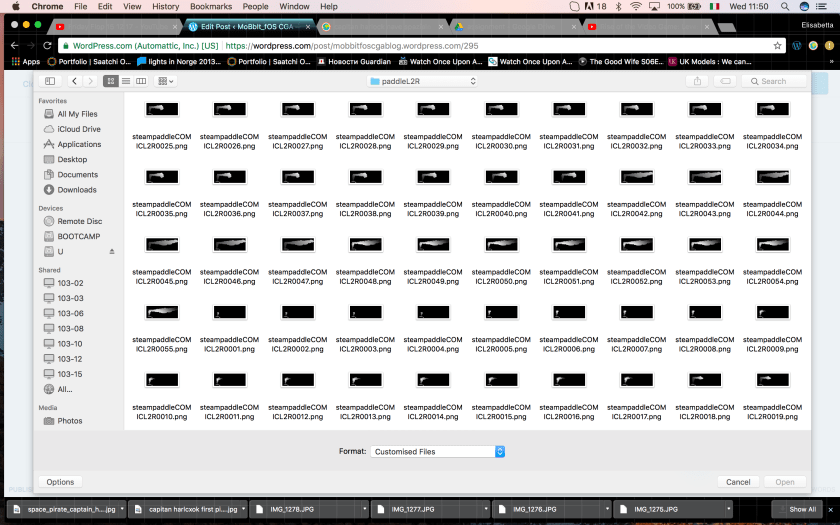Screen dimensions: 840x525
Task: Click the back navigation arrow in file dialog
Action: (x=74, y=81)
